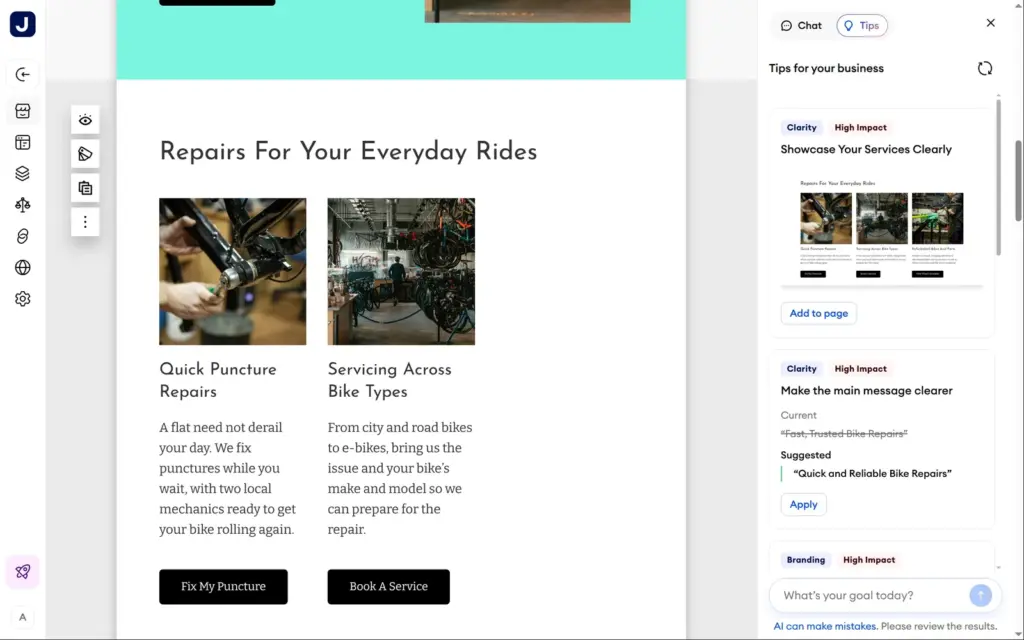The image size is (1024, 640).
Task: Click the puncture repairs description paragraph
Action: 228,479
